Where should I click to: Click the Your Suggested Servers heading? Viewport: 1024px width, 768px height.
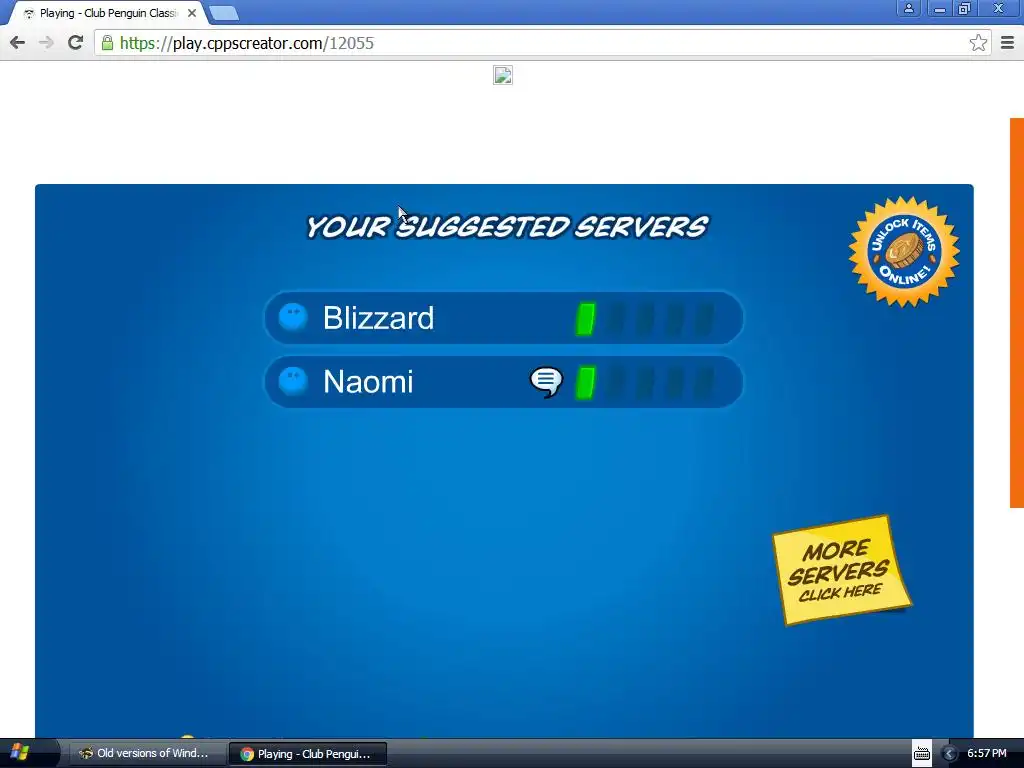click(507, 227)
